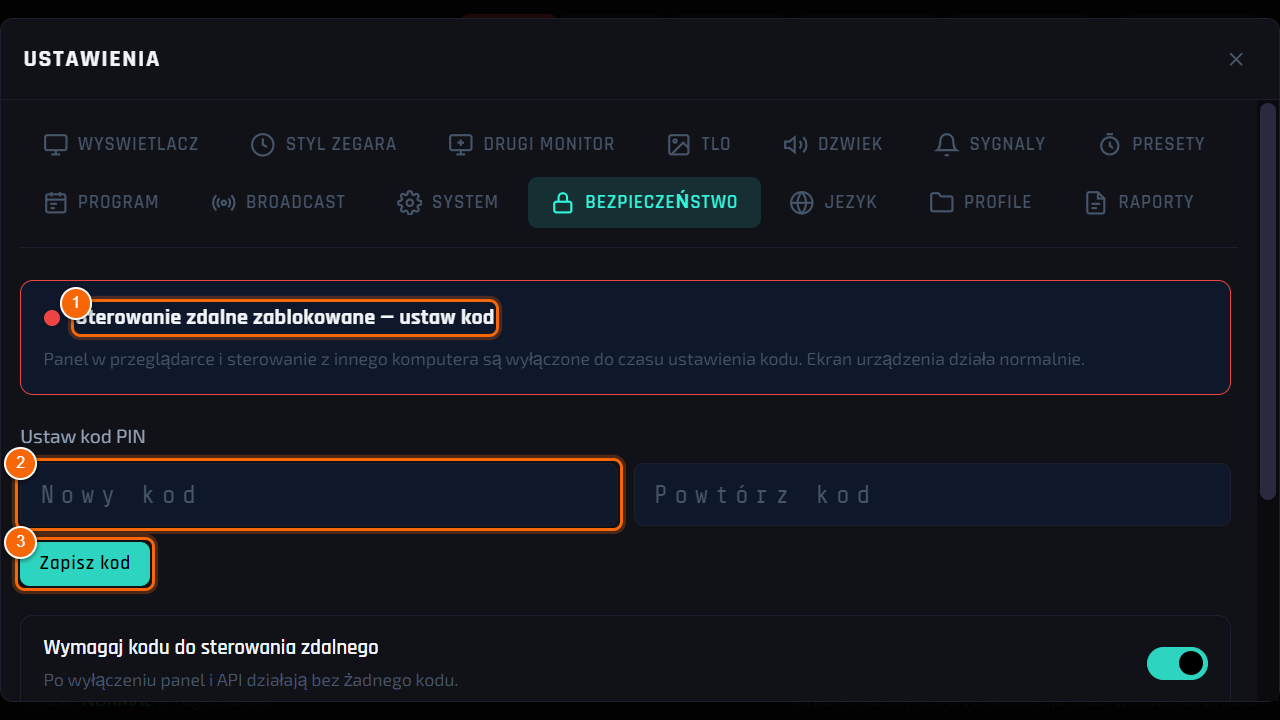1280x720 pixels.
Task: Click the globe icon for Jezyk
Action: pos(801,202)
